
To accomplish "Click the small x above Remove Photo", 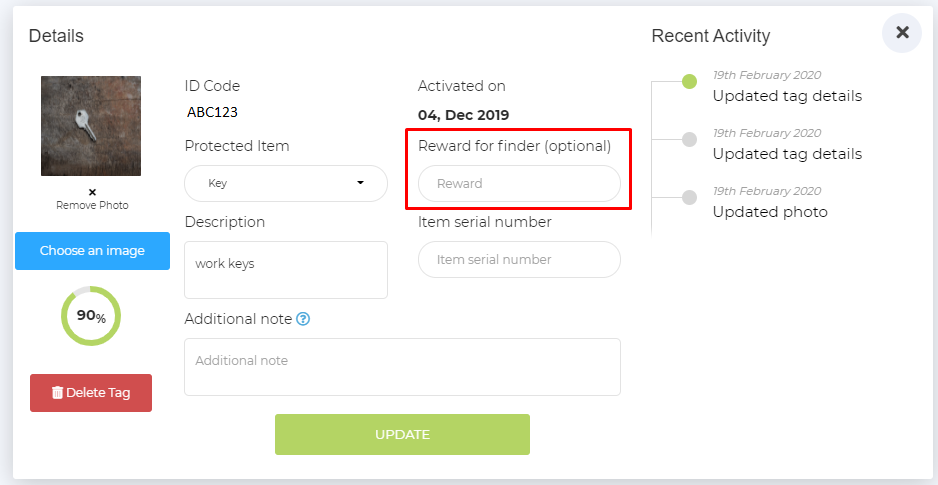I will 92,191.
